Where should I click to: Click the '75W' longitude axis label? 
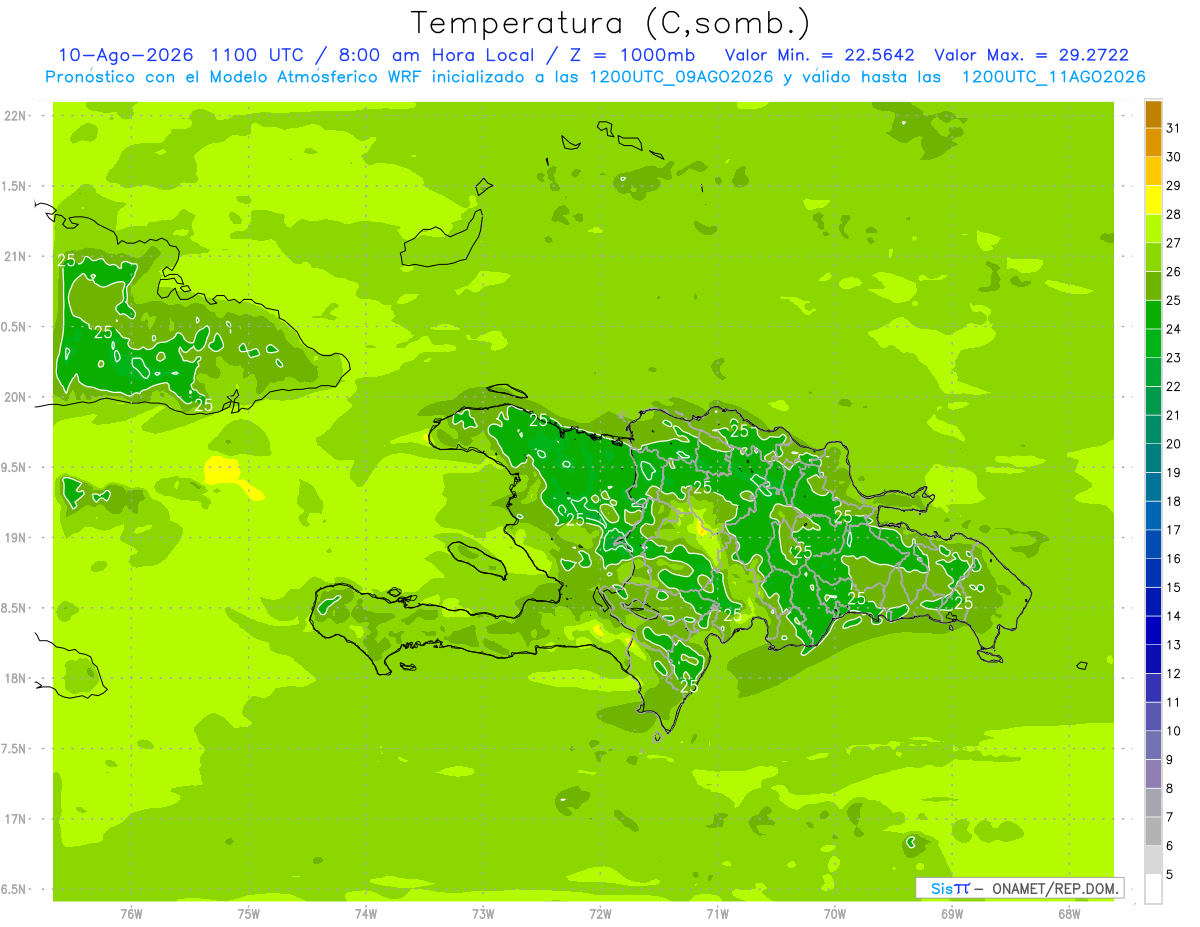coord(249,914)
